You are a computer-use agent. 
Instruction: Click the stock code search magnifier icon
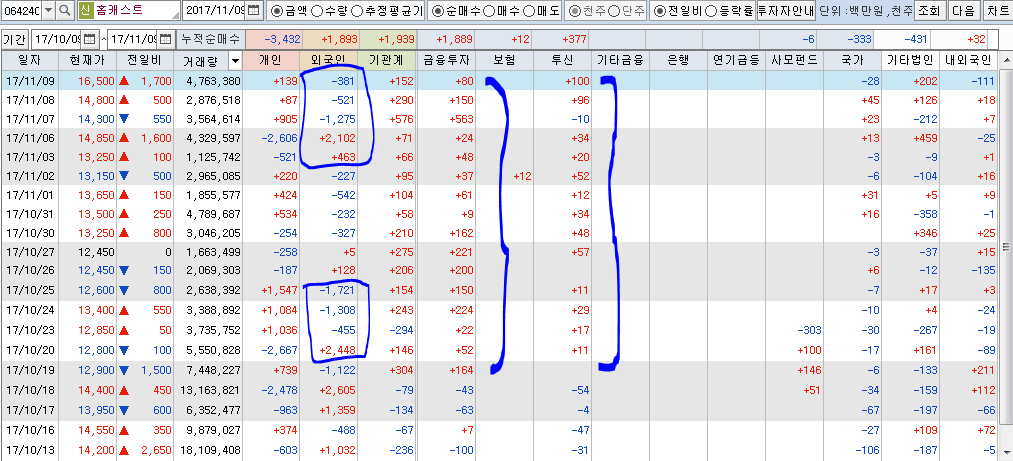pos(64,11)
